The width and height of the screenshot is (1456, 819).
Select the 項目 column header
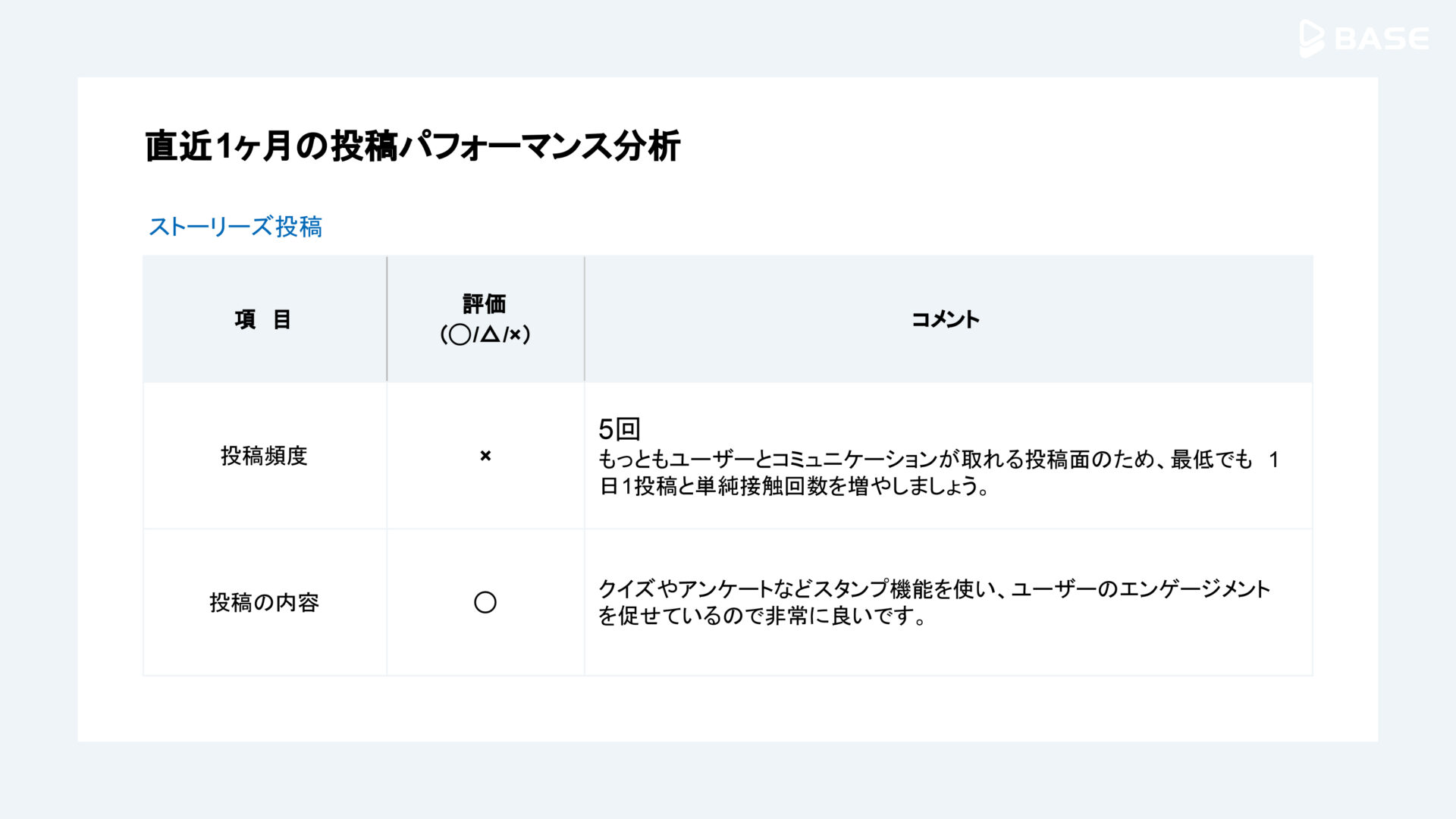pyautogui.click(x=263, y=319)
